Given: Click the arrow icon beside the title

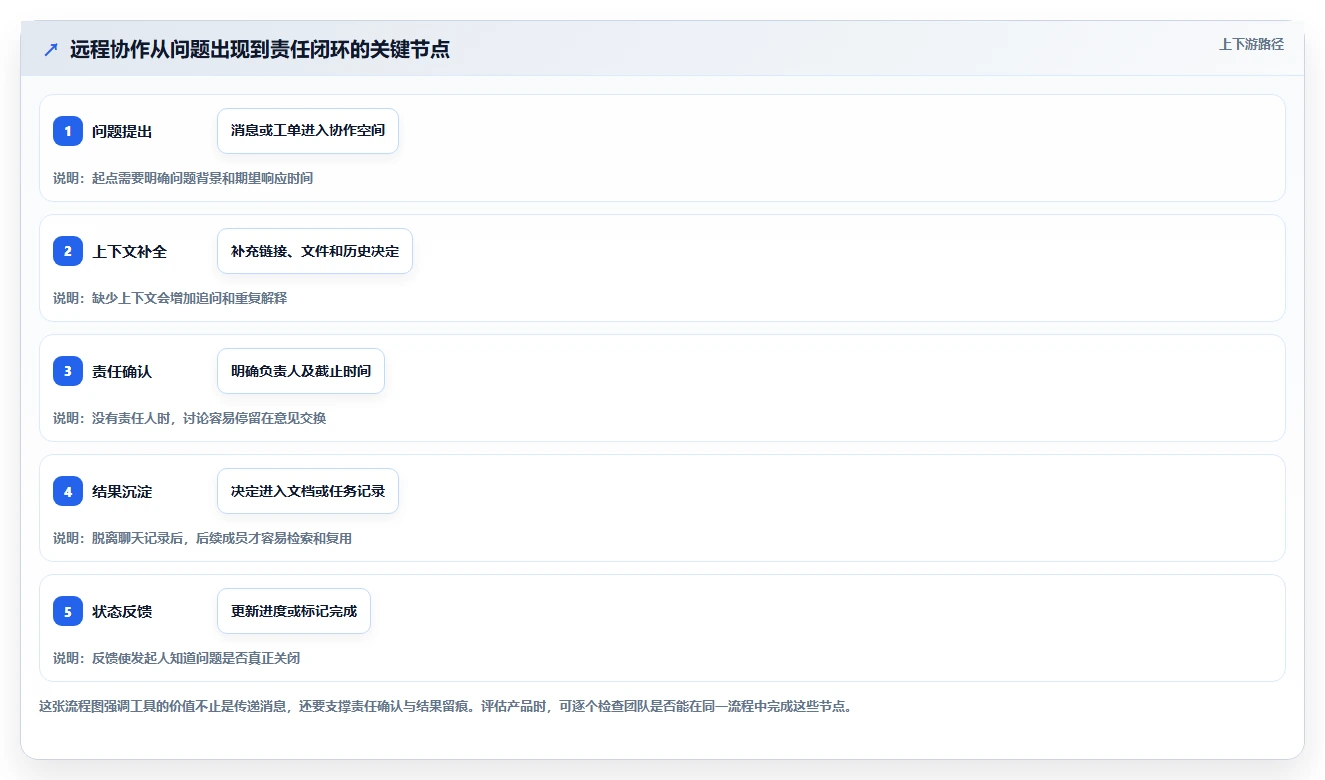Looking at the screenshot, I should [x=51, y=50].
